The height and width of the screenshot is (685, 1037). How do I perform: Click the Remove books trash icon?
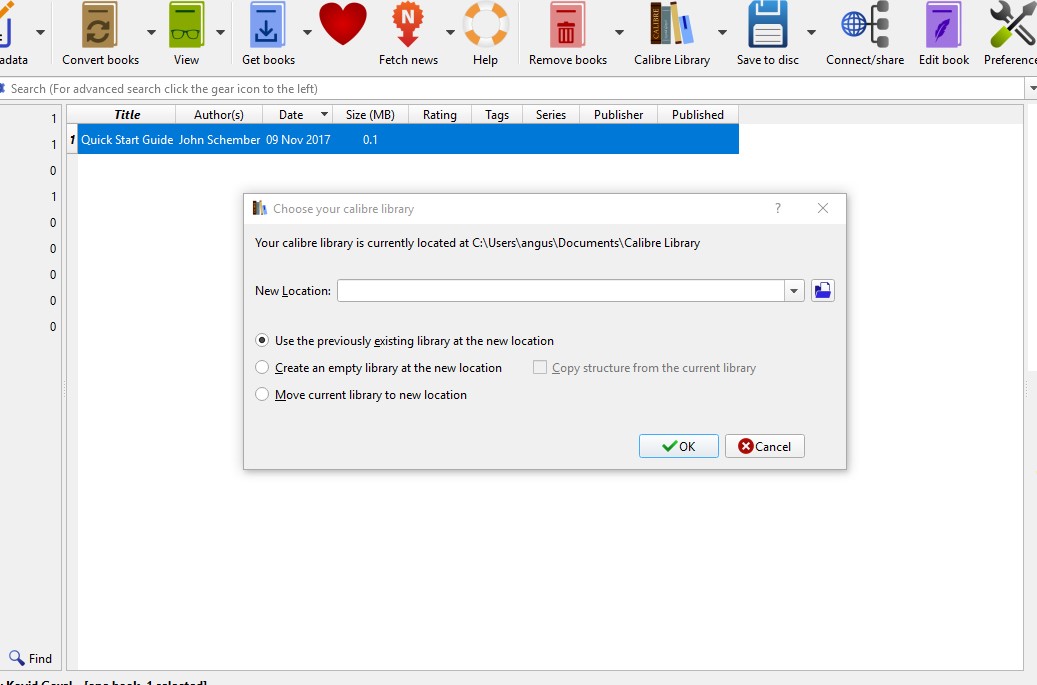click(567, 25)
